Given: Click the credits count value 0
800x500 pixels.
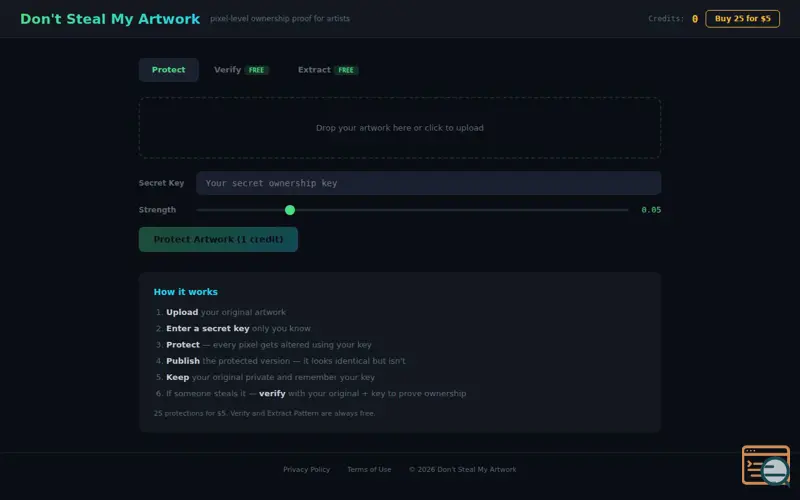Looking at the screenshot, I should tap(695, 19).
